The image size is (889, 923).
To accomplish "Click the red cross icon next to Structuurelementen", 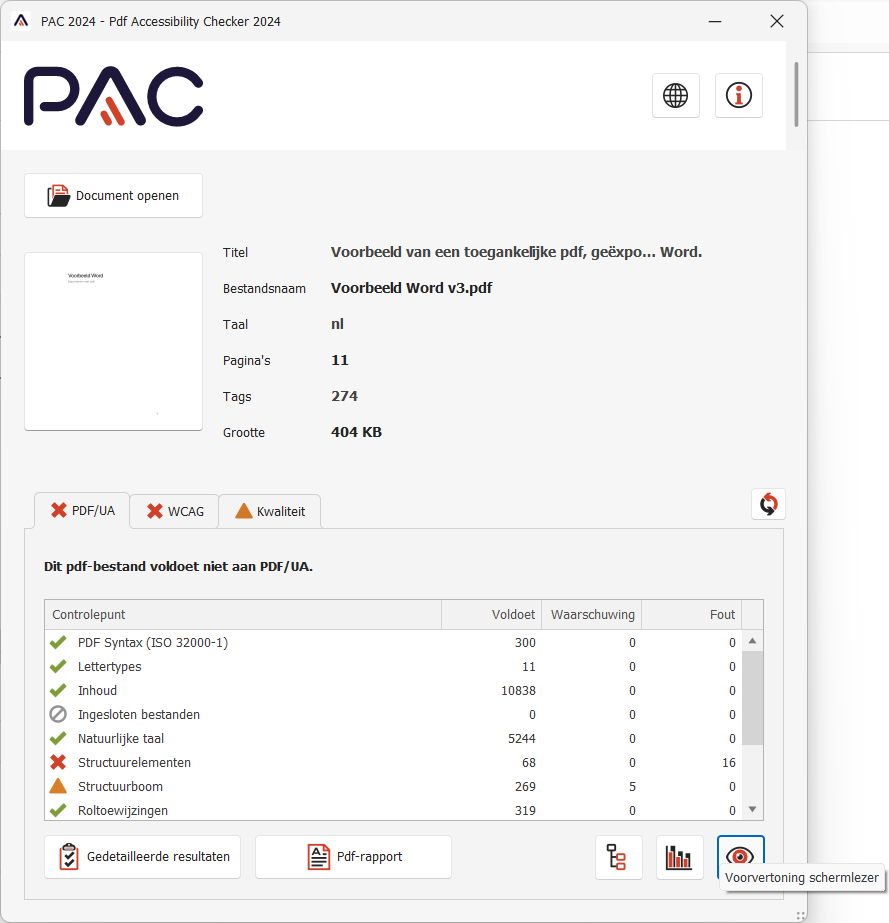I will tap(58, 762).
